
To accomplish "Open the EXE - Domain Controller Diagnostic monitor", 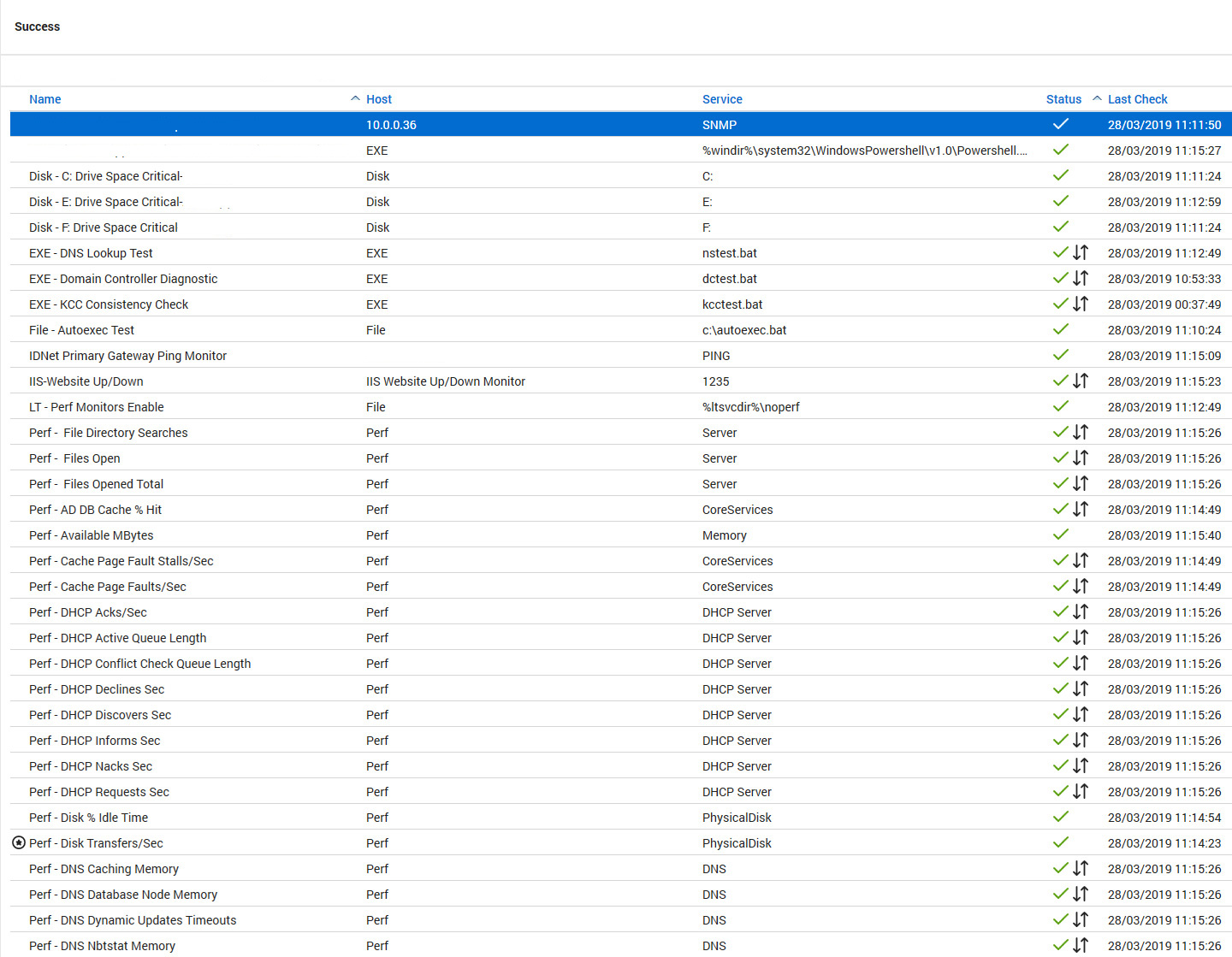I will [x=123, y=279].
